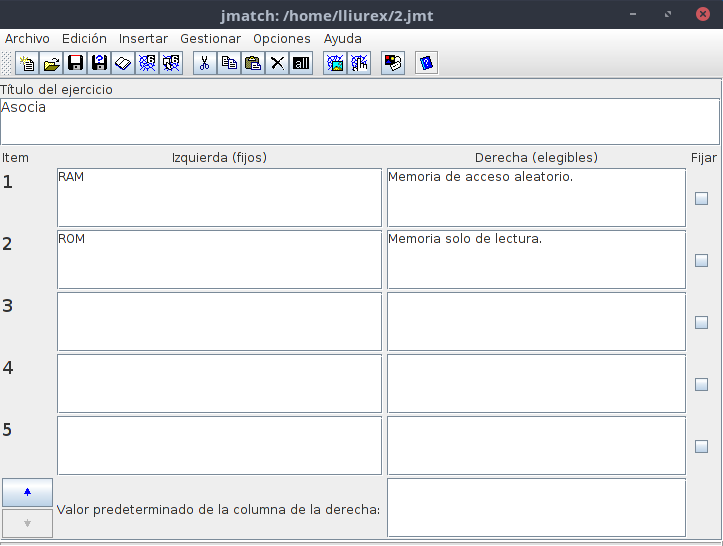The image size is (723, 546).
Task: Open a file using the folder icon
Action: (52, 63)
